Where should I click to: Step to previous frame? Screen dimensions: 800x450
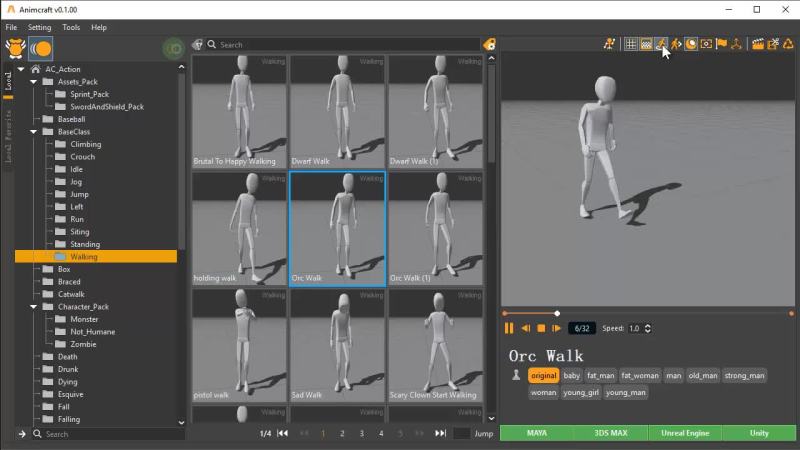coord(526,328)
